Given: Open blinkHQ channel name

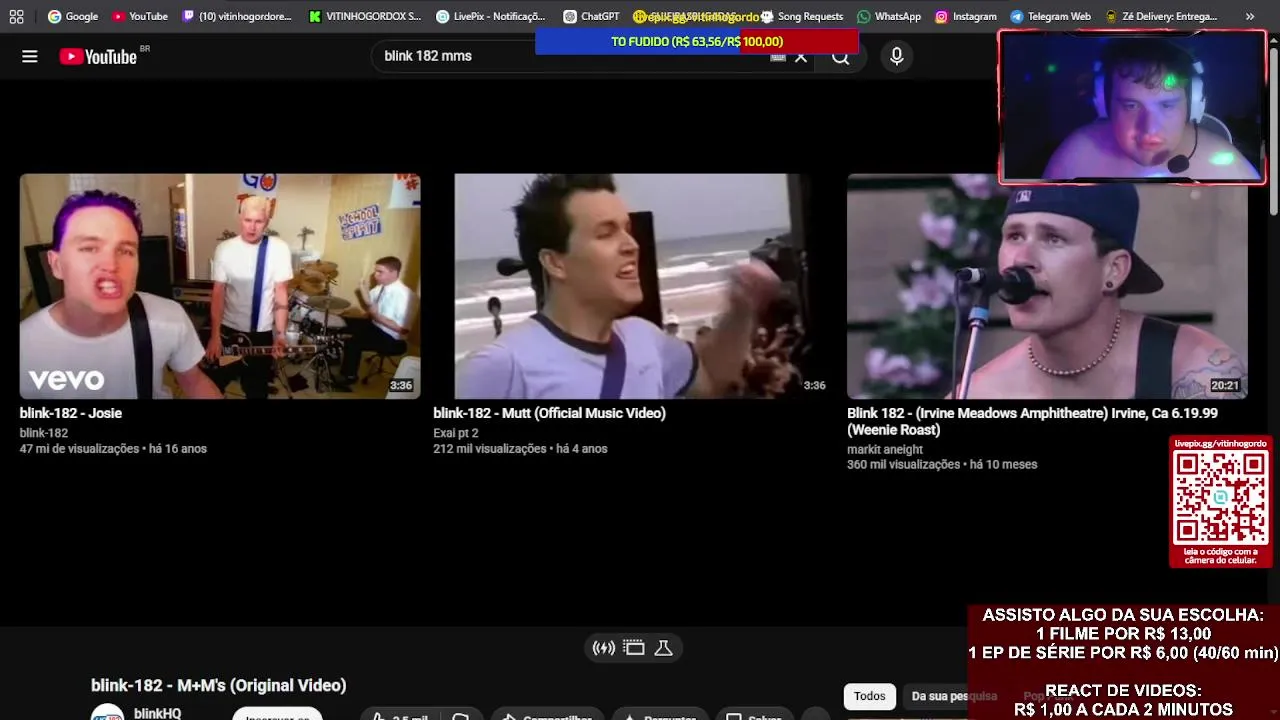Looking at the screenshot, I should tap(157, 713).
